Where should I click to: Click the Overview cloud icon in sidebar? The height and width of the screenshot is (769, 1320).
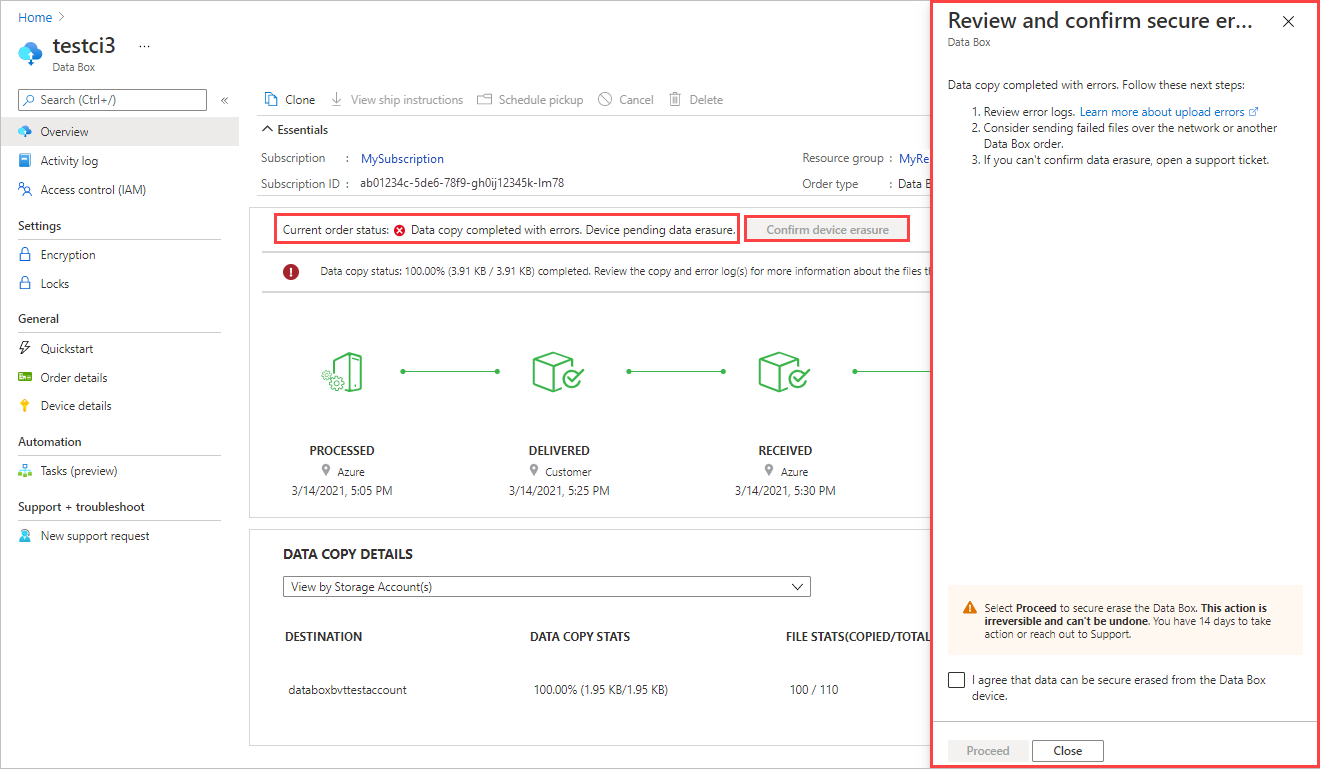[25, 132]
